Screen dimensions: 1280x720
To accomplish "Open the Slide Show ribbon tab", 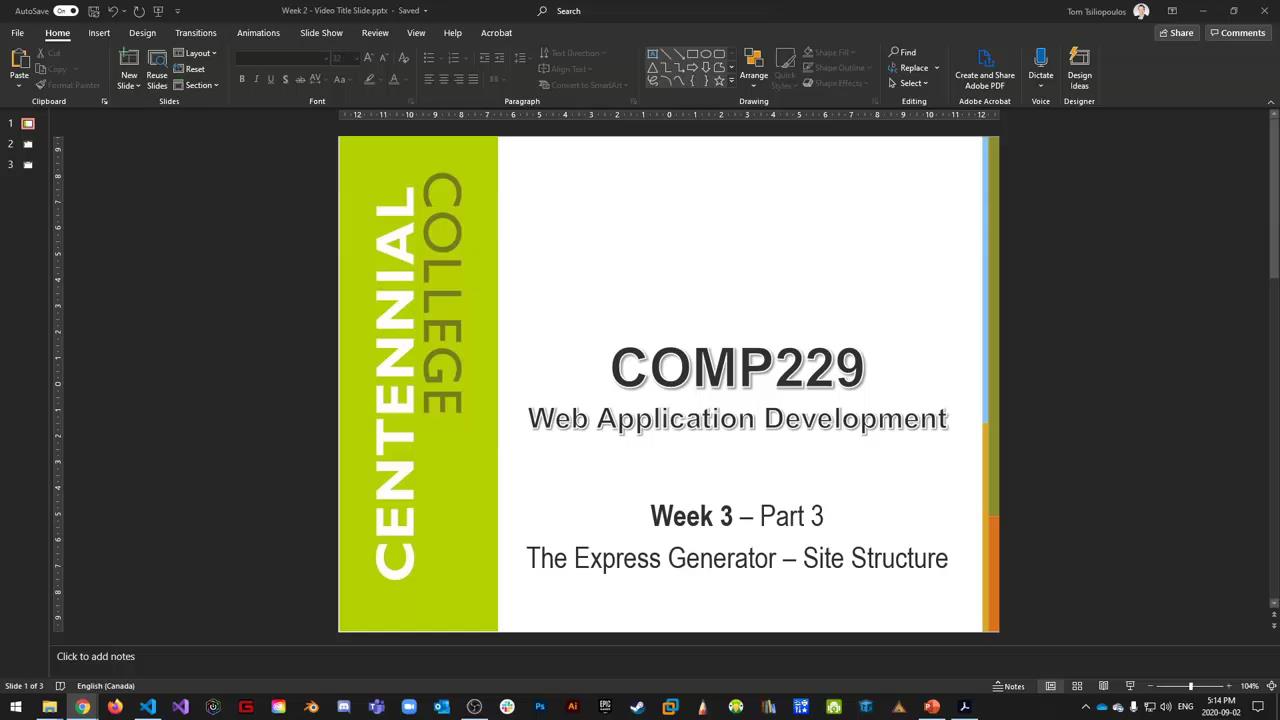I will pyautogui.click(x=321, y=32).
